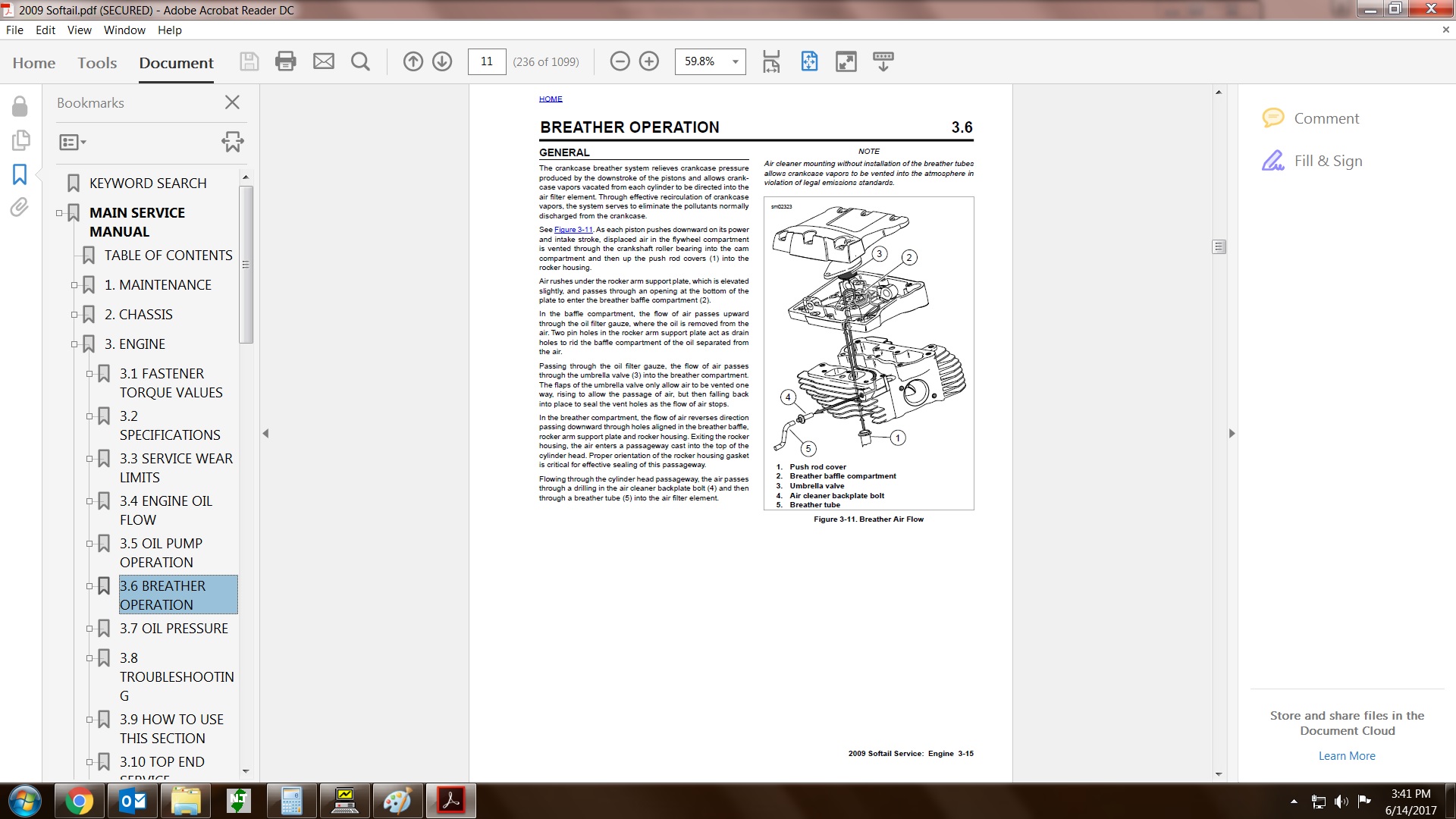Open the Window menu

[x=124, y=30]
